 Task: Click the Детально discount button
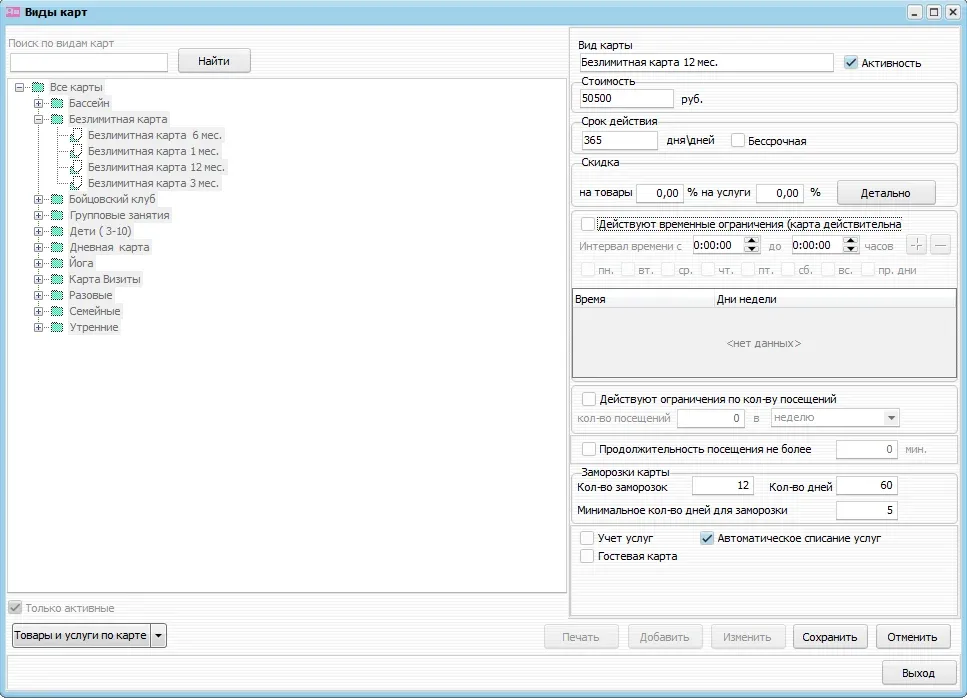886,193
